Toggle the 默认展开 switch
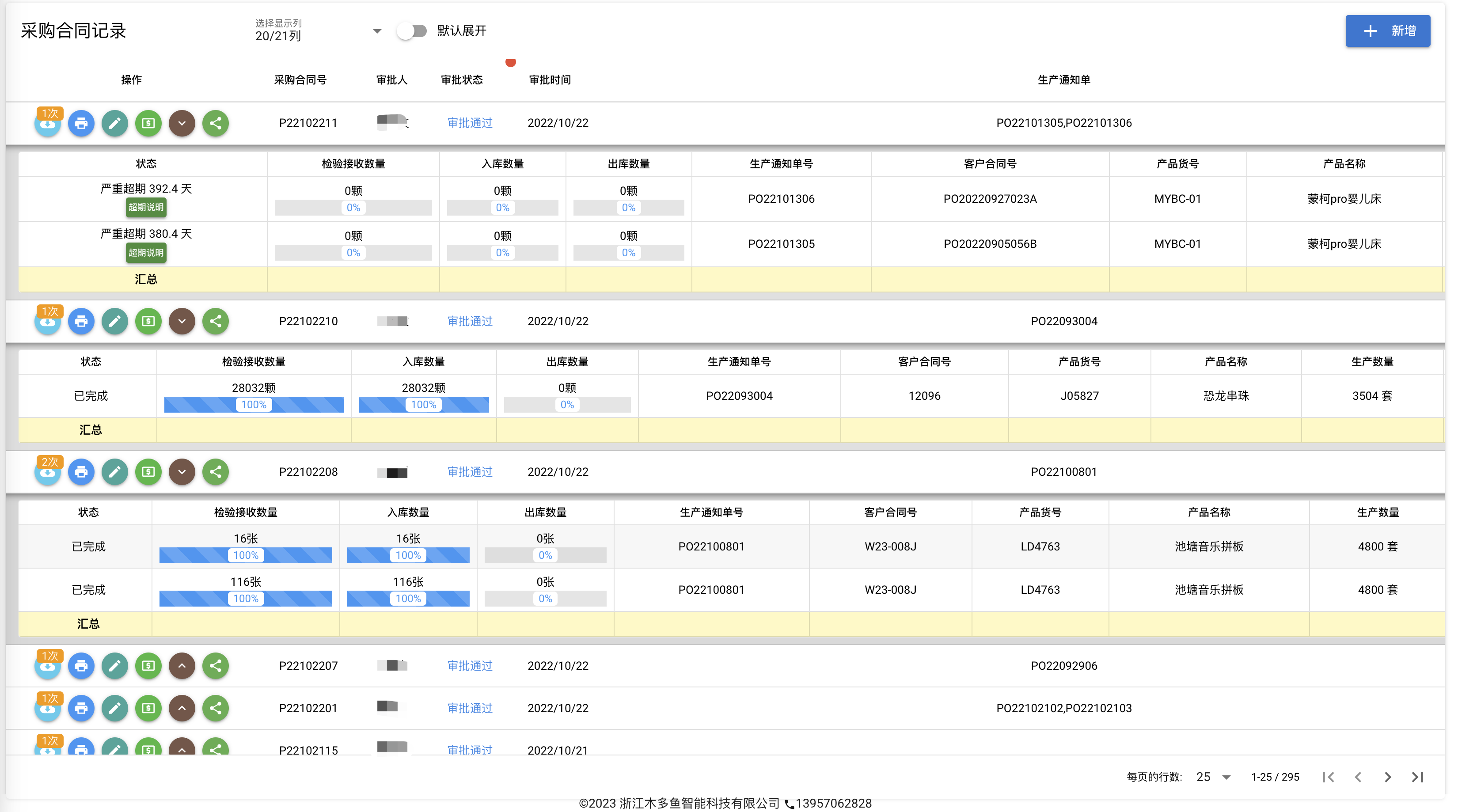 point(411,31)
